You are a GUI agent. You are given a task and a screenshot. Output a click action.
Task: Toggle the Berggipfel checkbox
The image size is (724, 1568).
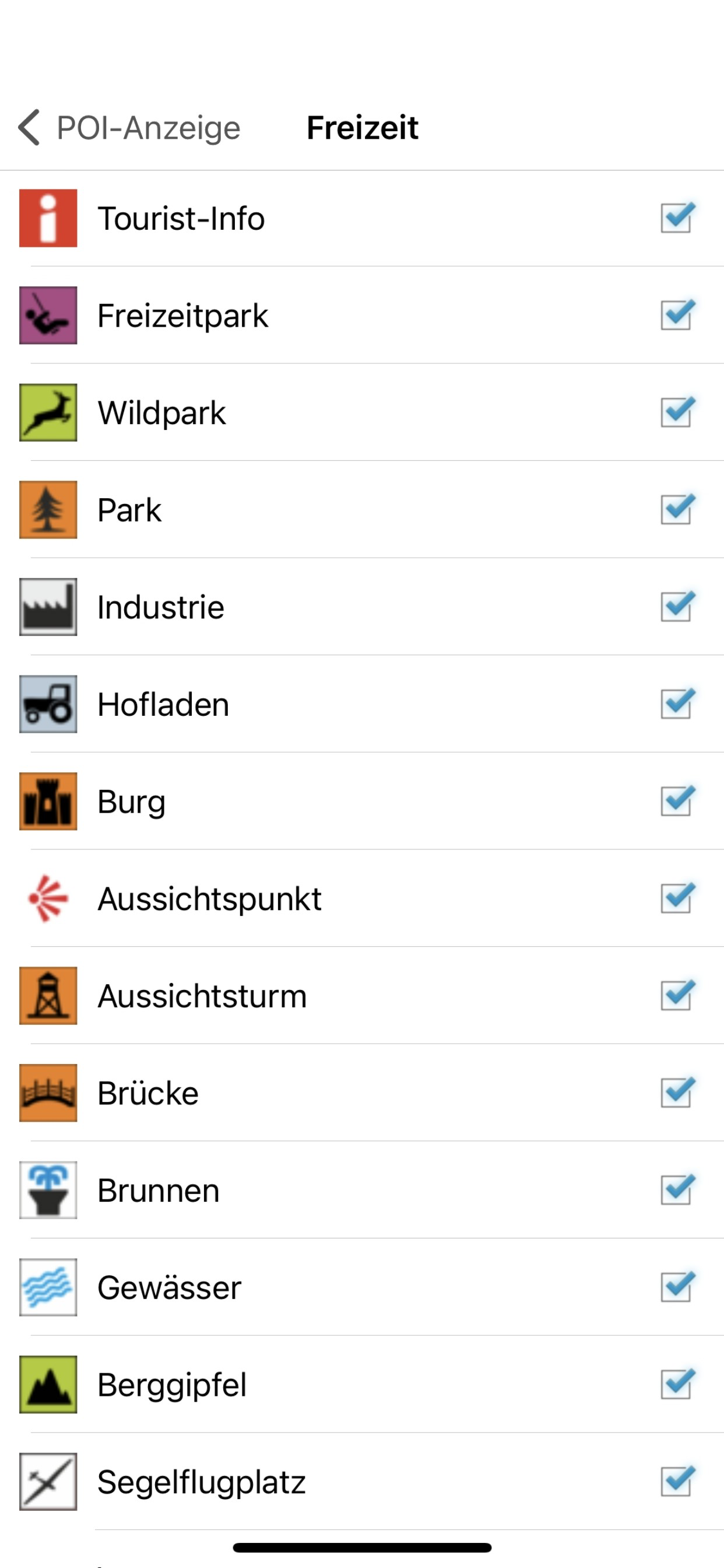click(x=678, y=1384)
